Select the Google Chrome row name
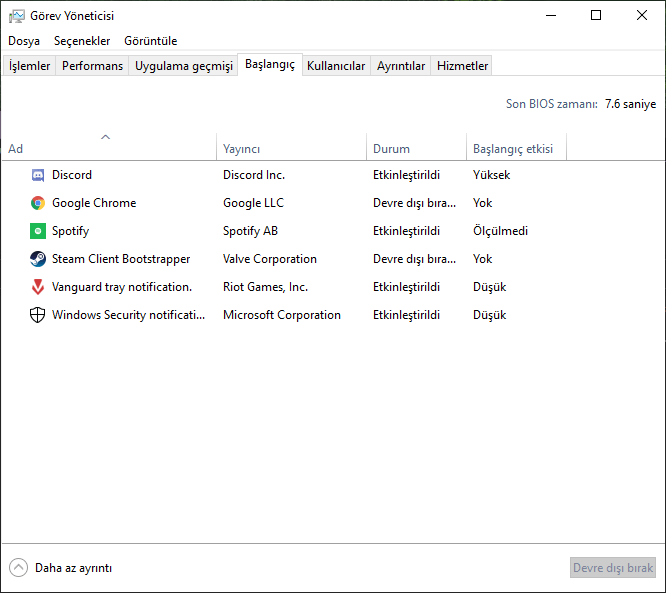This screenshot has width=666, height=593. 94,203
